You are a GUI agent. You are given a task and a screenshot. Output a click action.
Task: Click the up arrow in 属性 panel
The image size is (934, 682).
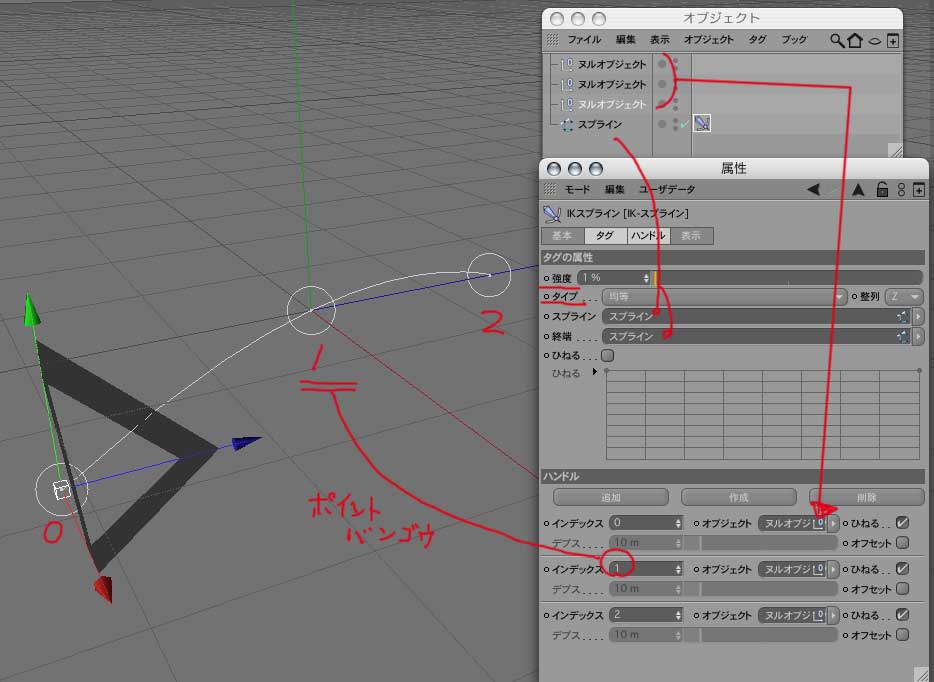[x=858, y=189]
